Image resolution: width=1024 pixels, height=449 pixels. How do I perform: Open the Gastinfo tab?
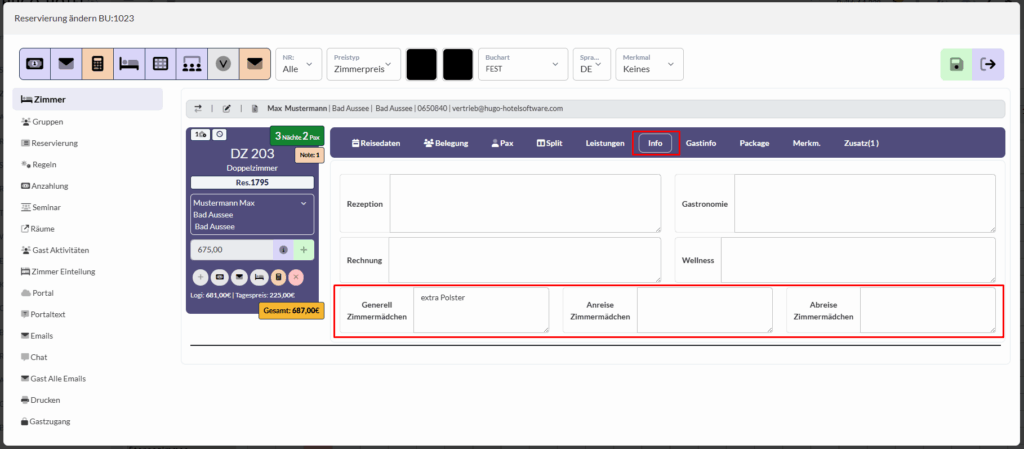click(700, 143)
